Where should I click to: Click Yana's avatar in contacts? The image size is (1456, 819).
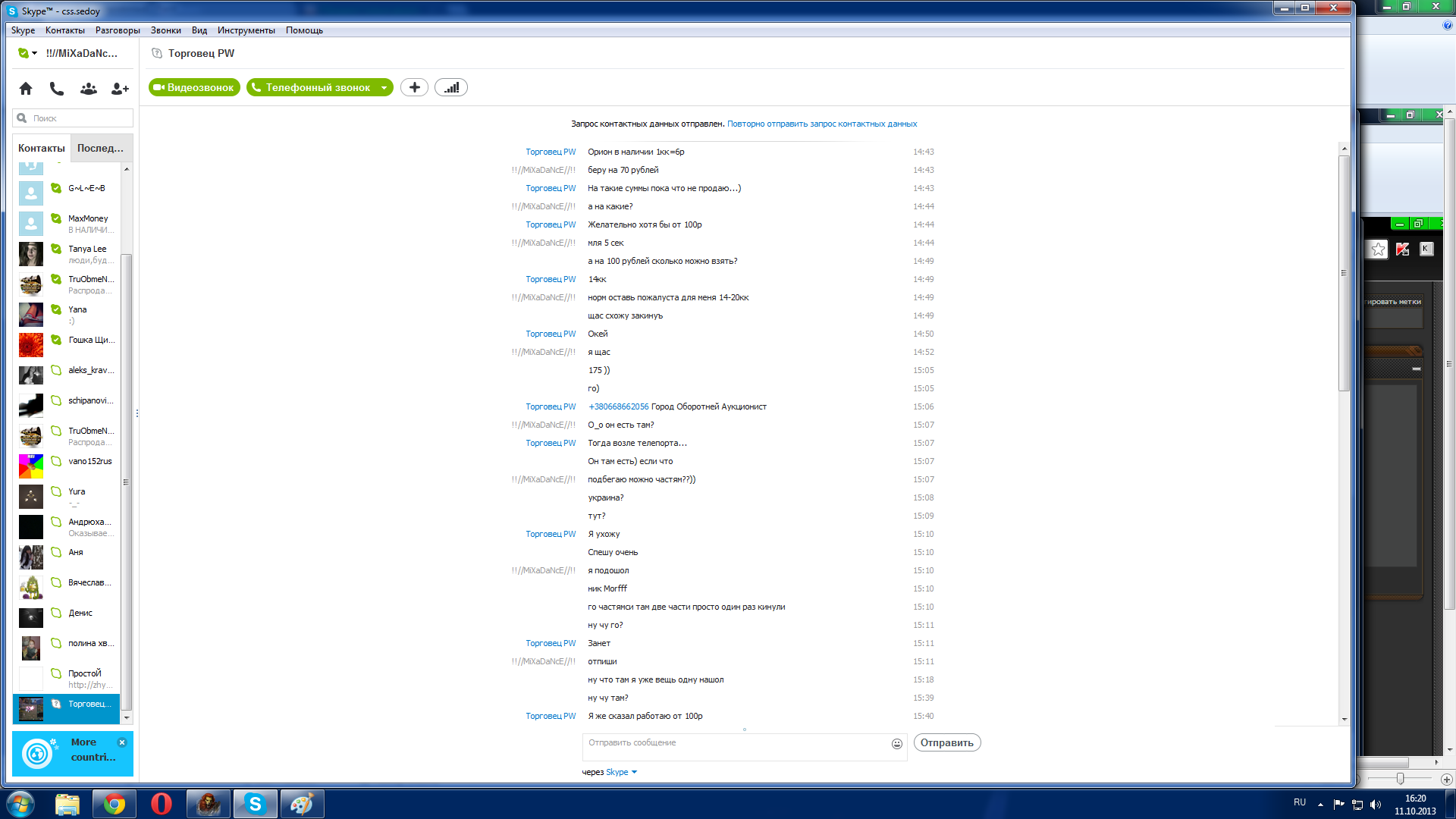[31, 315]
